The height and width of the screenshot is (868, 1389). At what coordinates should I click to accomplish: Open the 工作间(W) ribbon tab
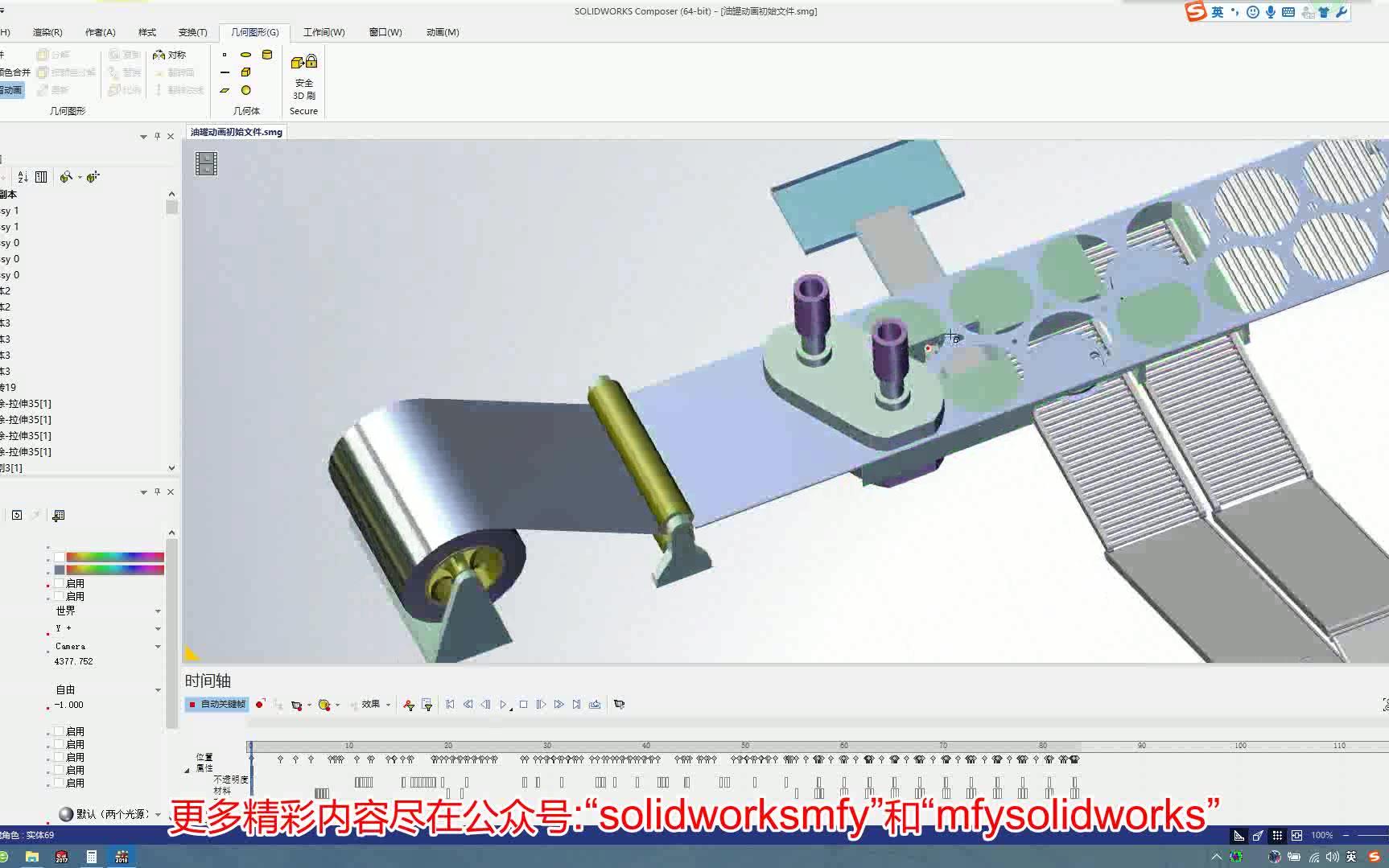[324, 32]
